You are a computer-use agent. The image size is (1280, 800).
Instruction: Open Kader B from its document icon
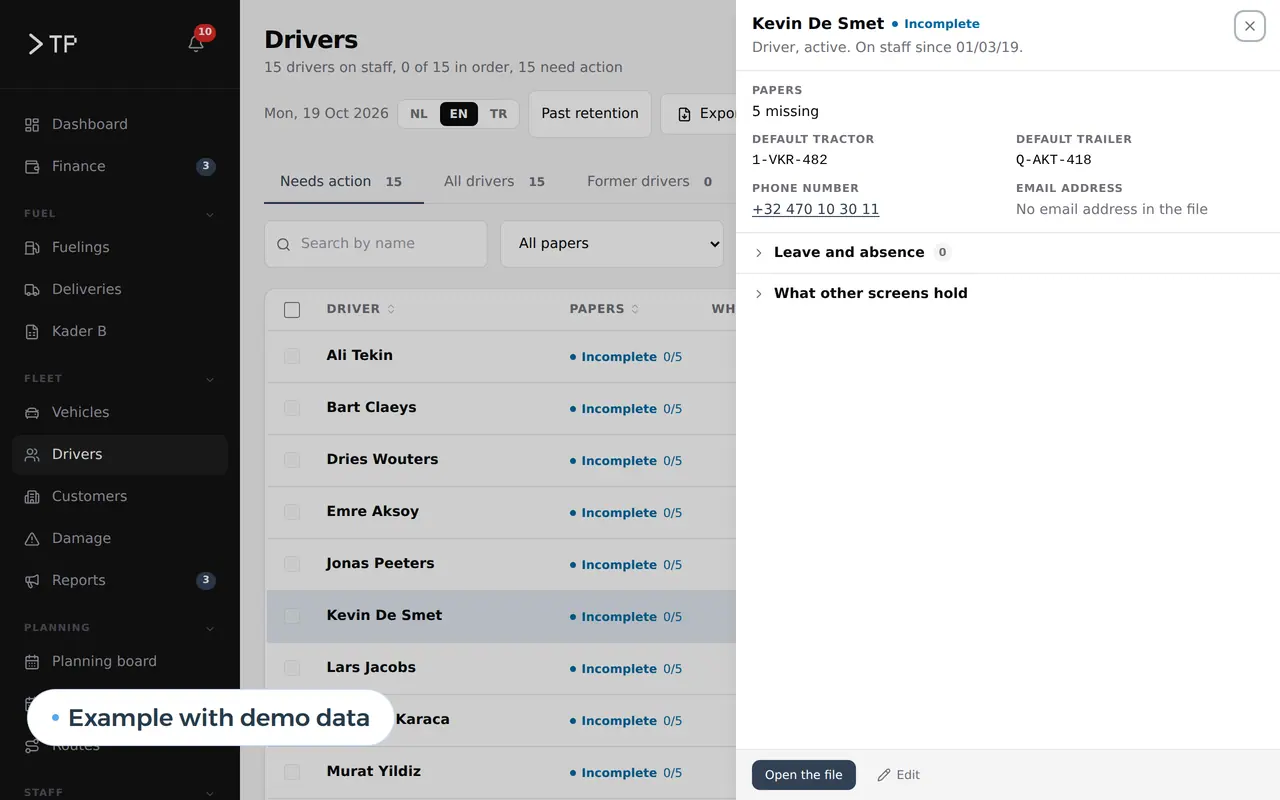point(32,331)
